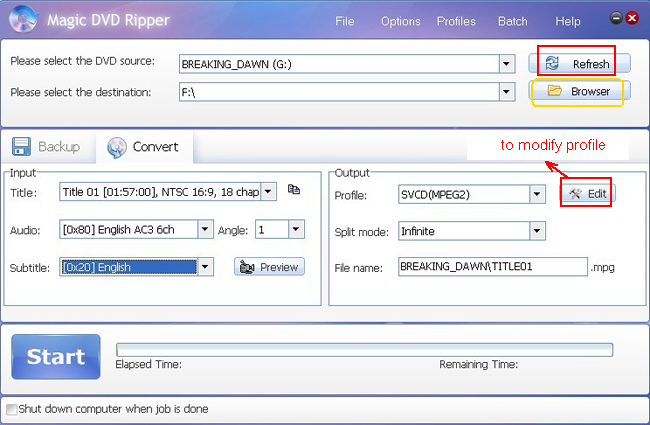Expand the DVD source dropdown arrow
The width and height of the screenshot is (650, 425).
click(507, 64)
